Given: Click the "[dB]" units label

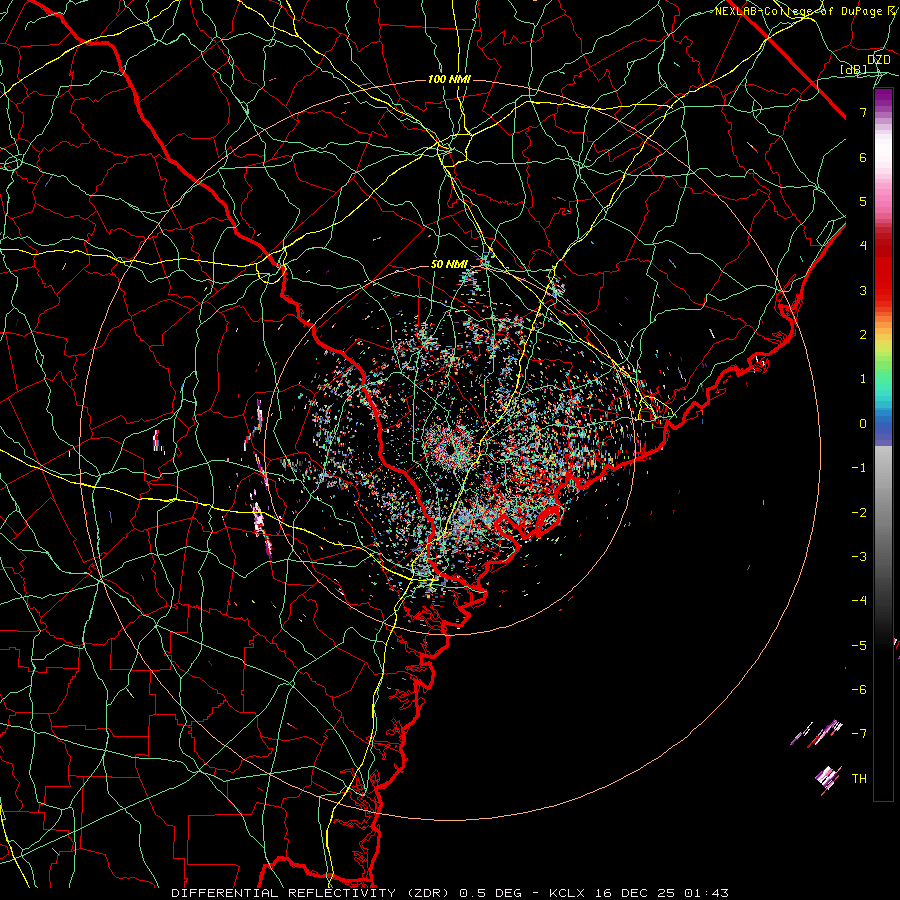Looking at the screenshot, I should tap(854, 69).
